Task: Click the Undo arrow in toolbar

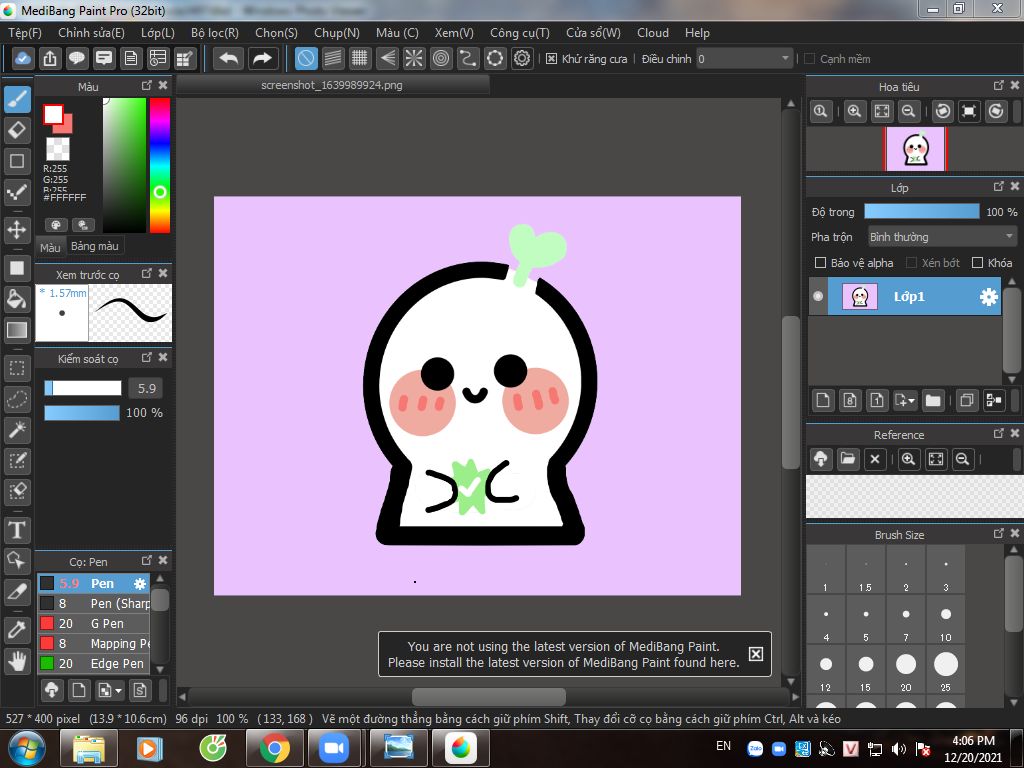Action: pos(229,59)
